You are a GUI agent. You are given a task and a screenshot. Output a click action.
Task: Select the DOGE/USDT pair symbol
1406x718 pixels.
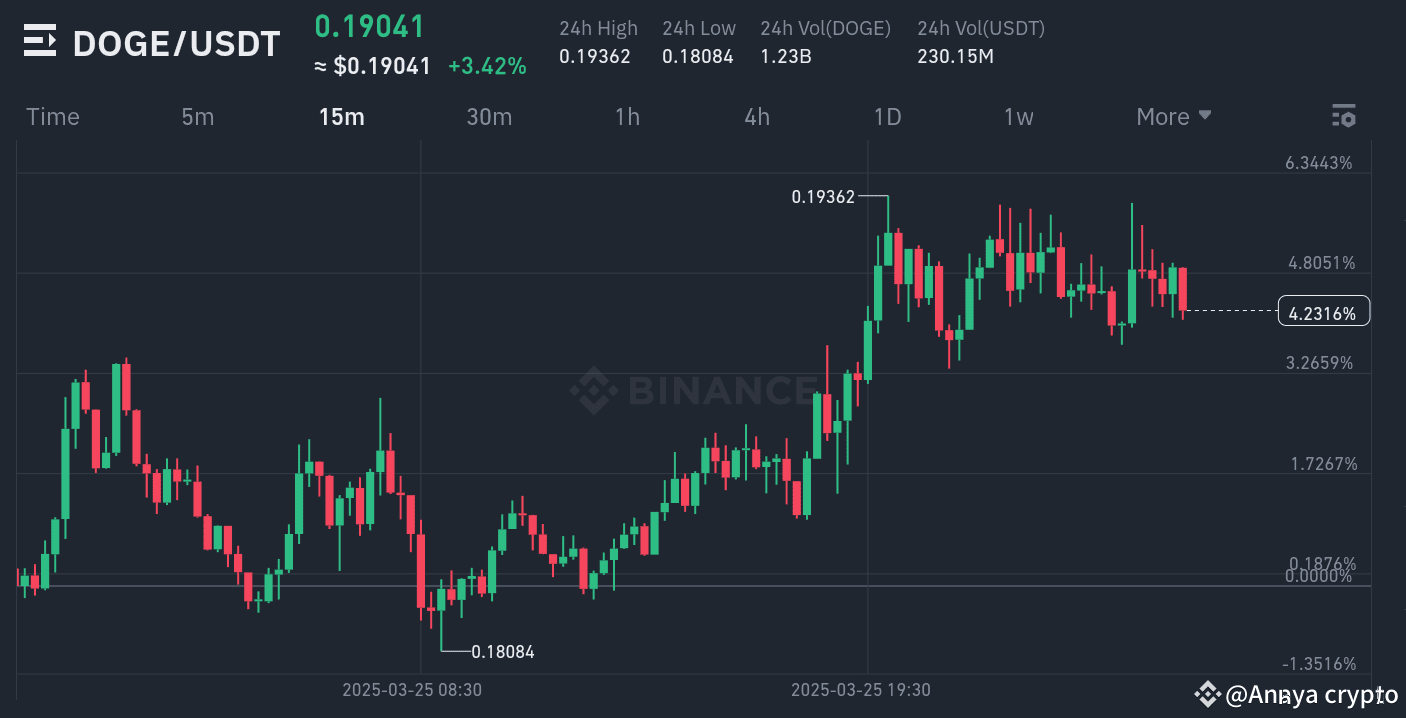pyautogui.click(x=175, y=43)
